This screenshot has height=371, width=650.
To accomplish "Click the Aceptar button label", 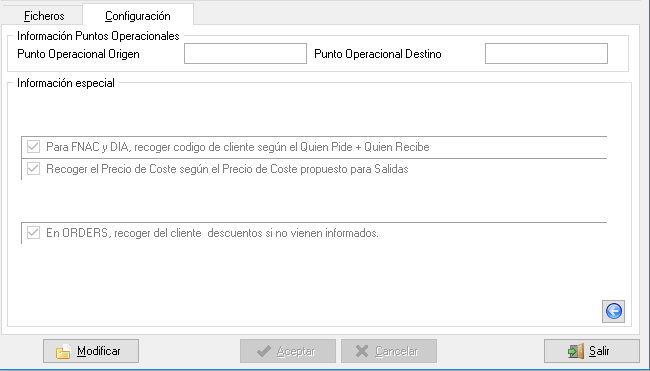I will click(296, 352).
